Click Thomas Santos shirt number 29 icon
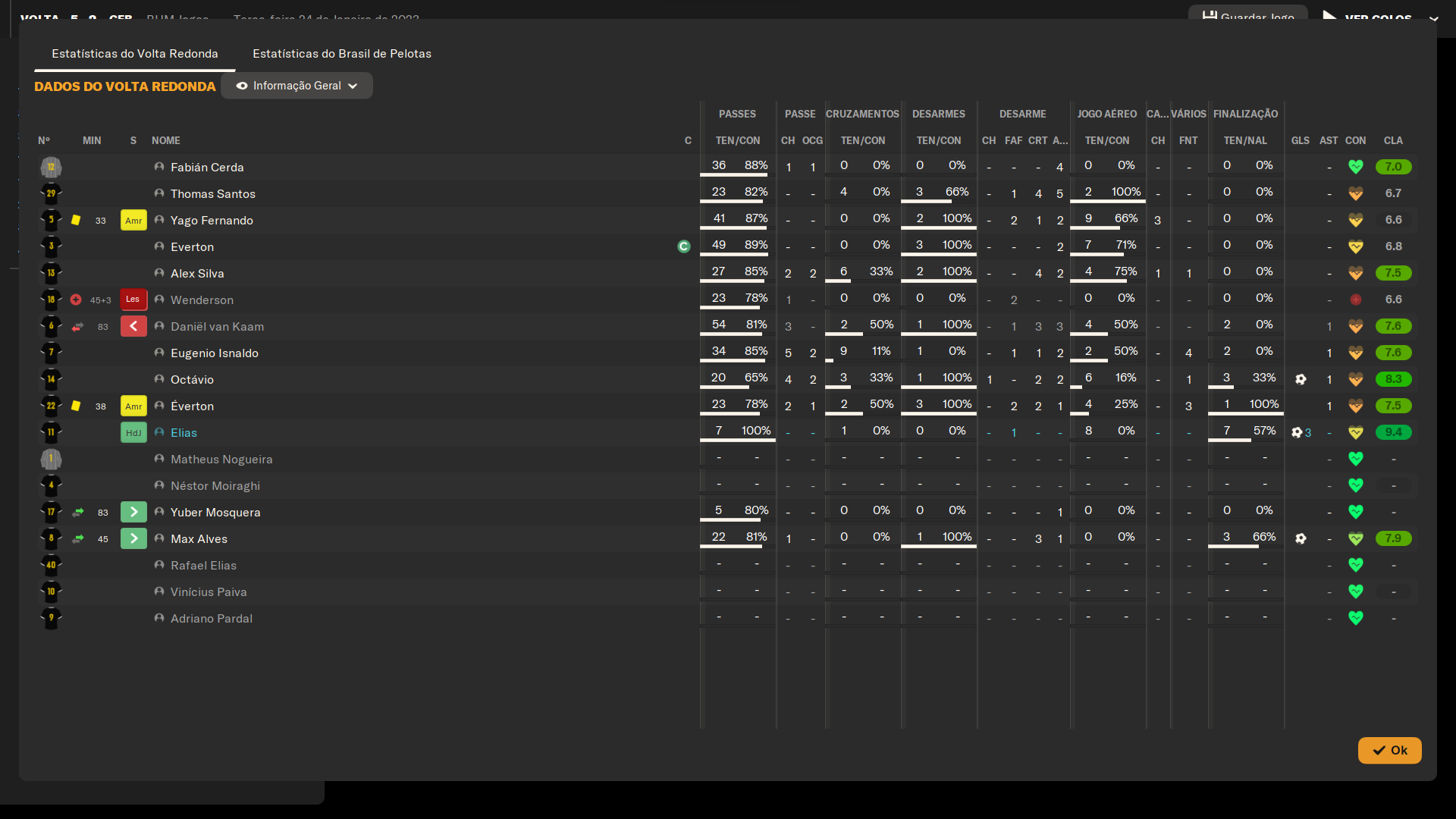This screenshot has height=819, width=1456. pyautogui.click(x=51, y=193)
